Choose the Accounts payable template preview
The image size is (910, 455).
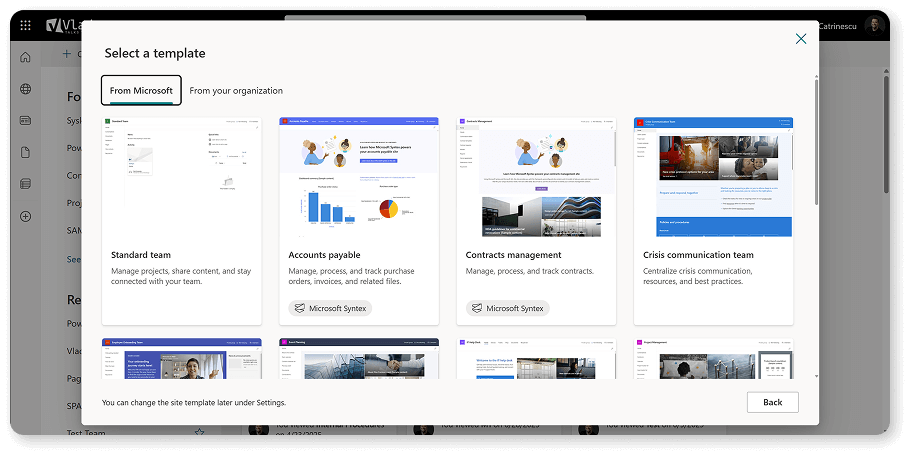click(359, 178)
